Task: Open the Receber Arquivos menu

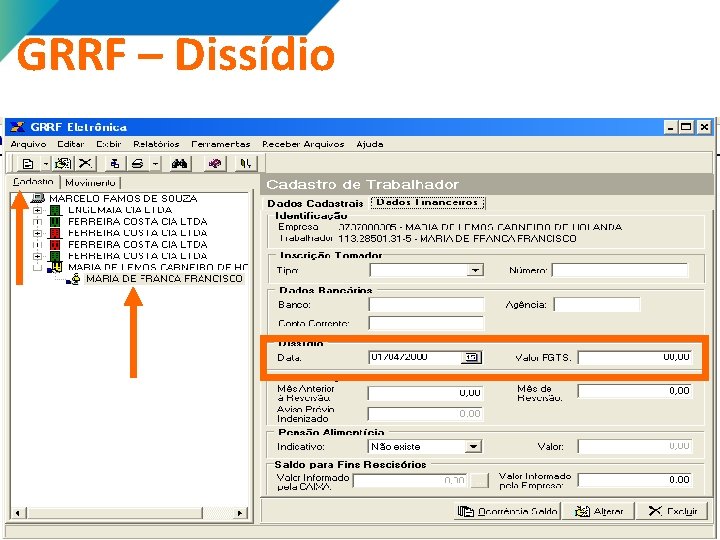Action: [303, 144]
